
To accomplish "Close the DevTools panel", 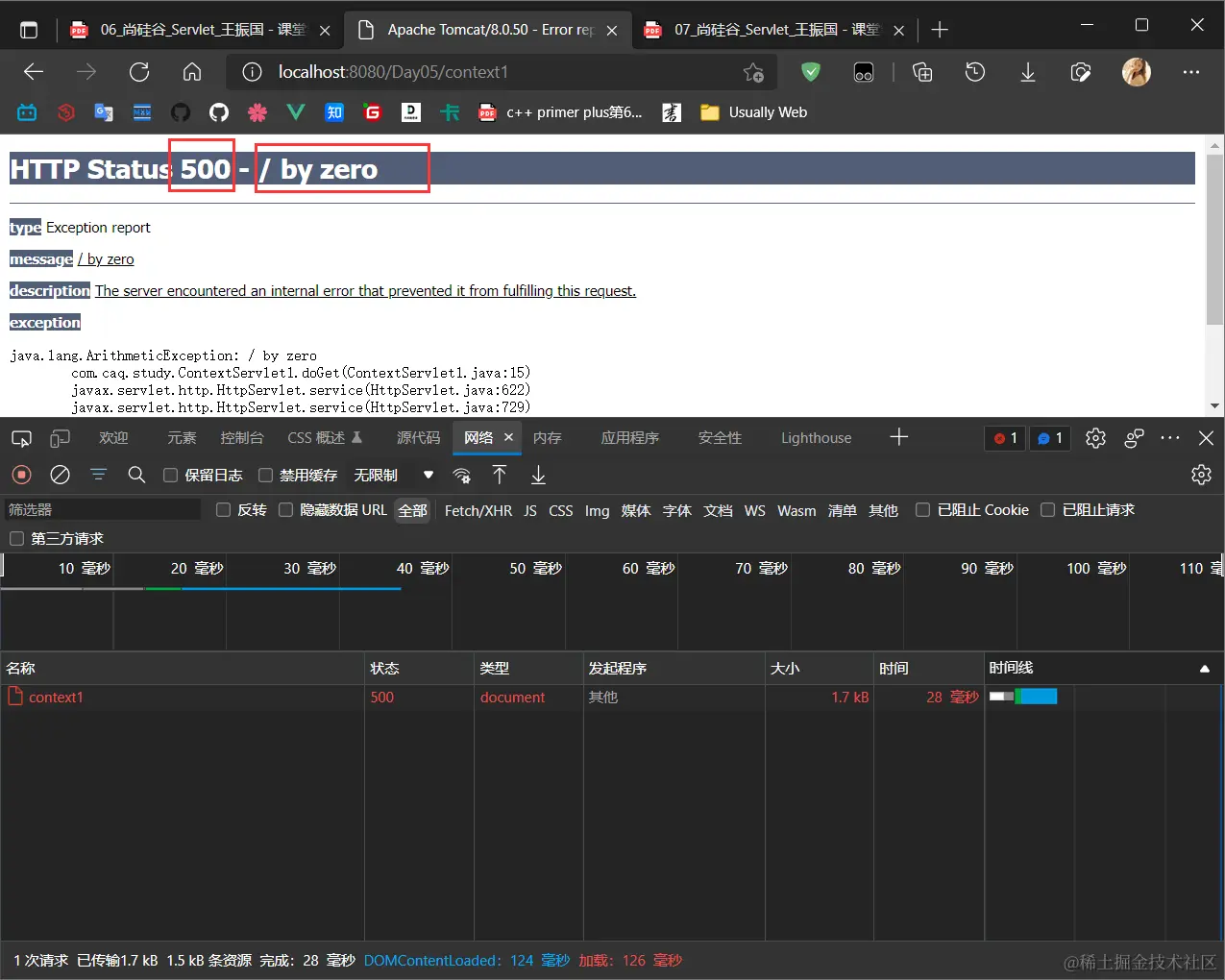I will [x=1206, y=438].
